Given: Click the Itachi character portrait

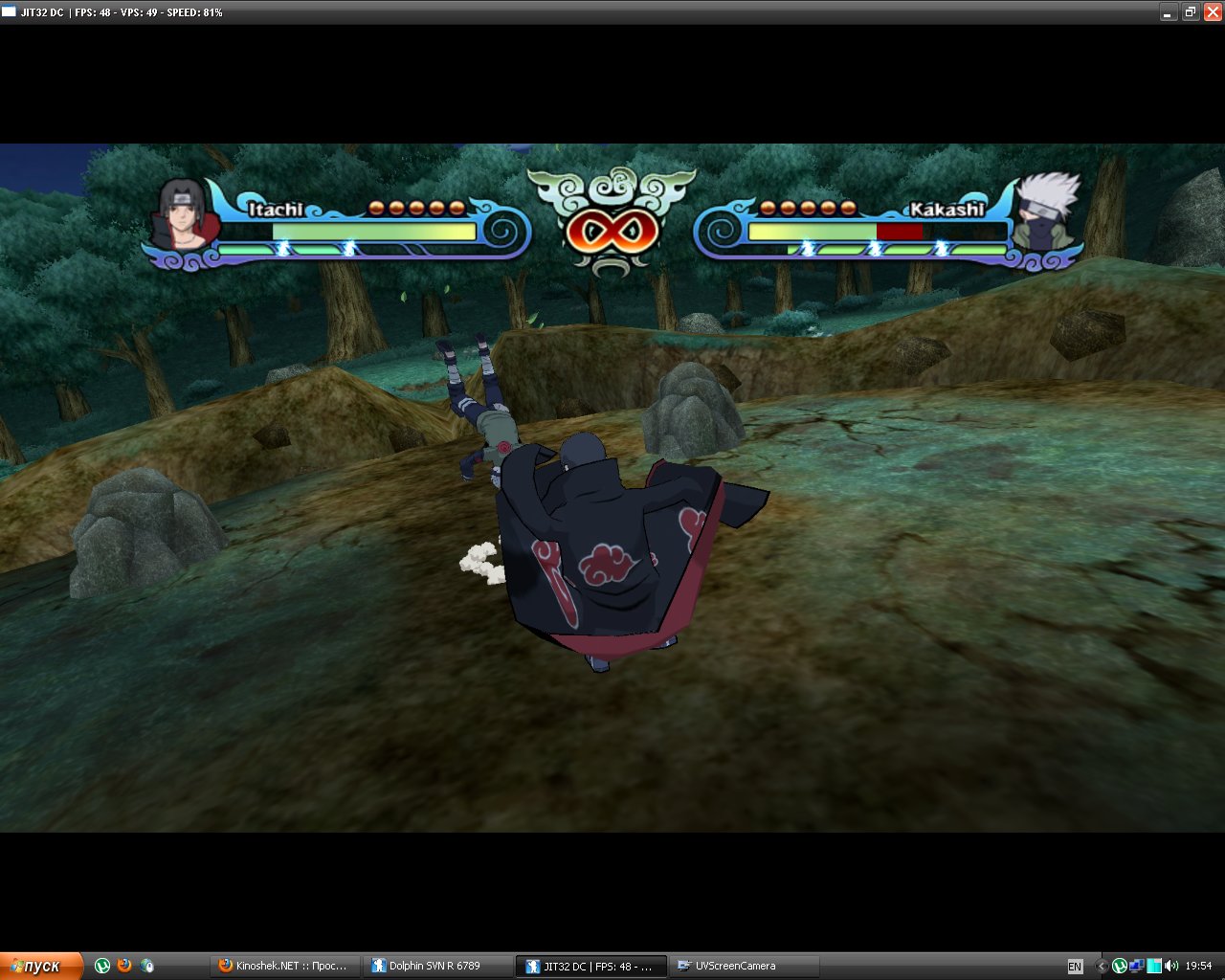Looking at the screenshot, I should pyautogui.click(x=184, y=214).
